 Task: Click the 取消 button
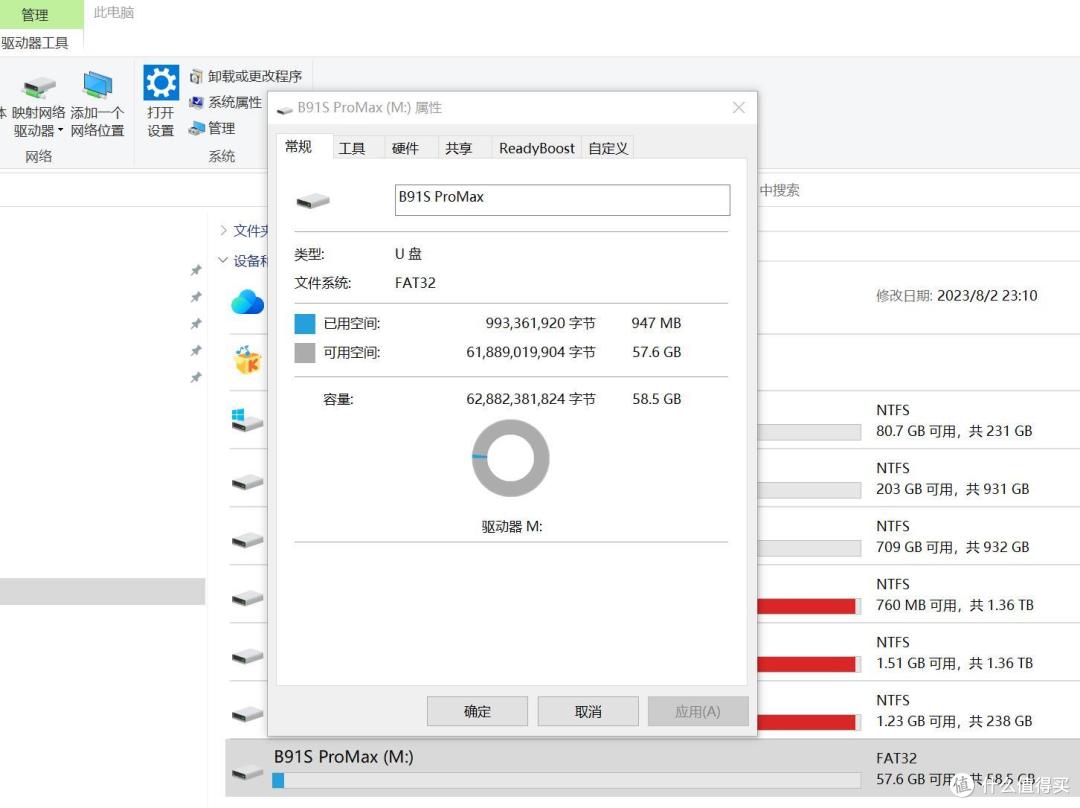click(x=588, y=711)
